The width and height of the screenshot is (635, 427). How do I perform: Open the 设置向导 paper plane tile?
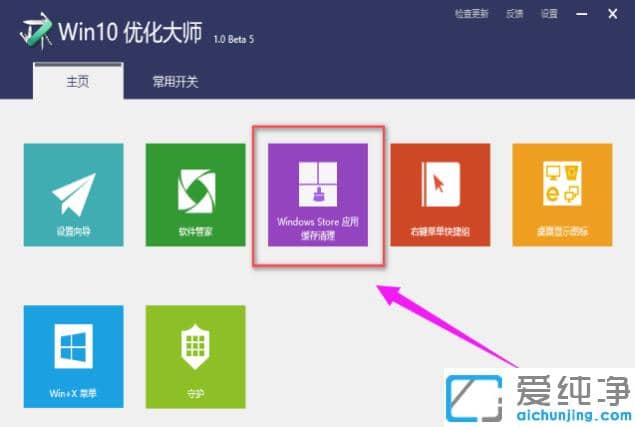74,193
